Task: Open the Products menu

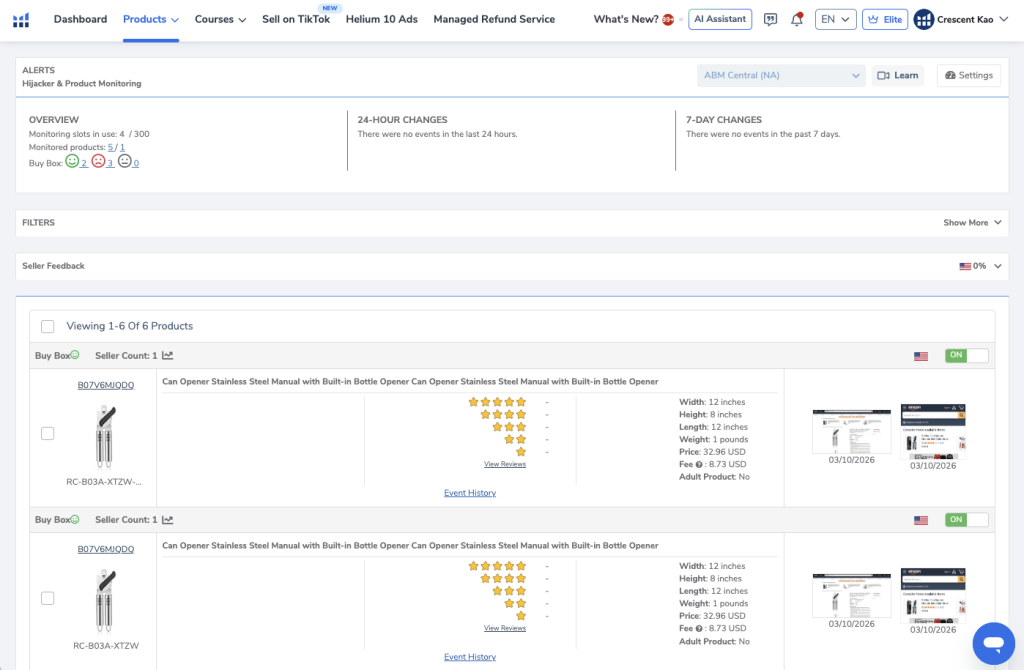Action: [x=151, y=19]
